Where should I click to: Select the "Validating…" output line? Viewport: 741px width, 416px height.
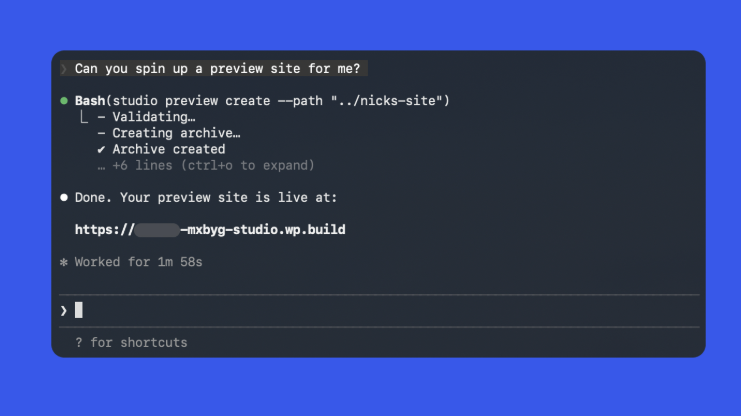153,117
